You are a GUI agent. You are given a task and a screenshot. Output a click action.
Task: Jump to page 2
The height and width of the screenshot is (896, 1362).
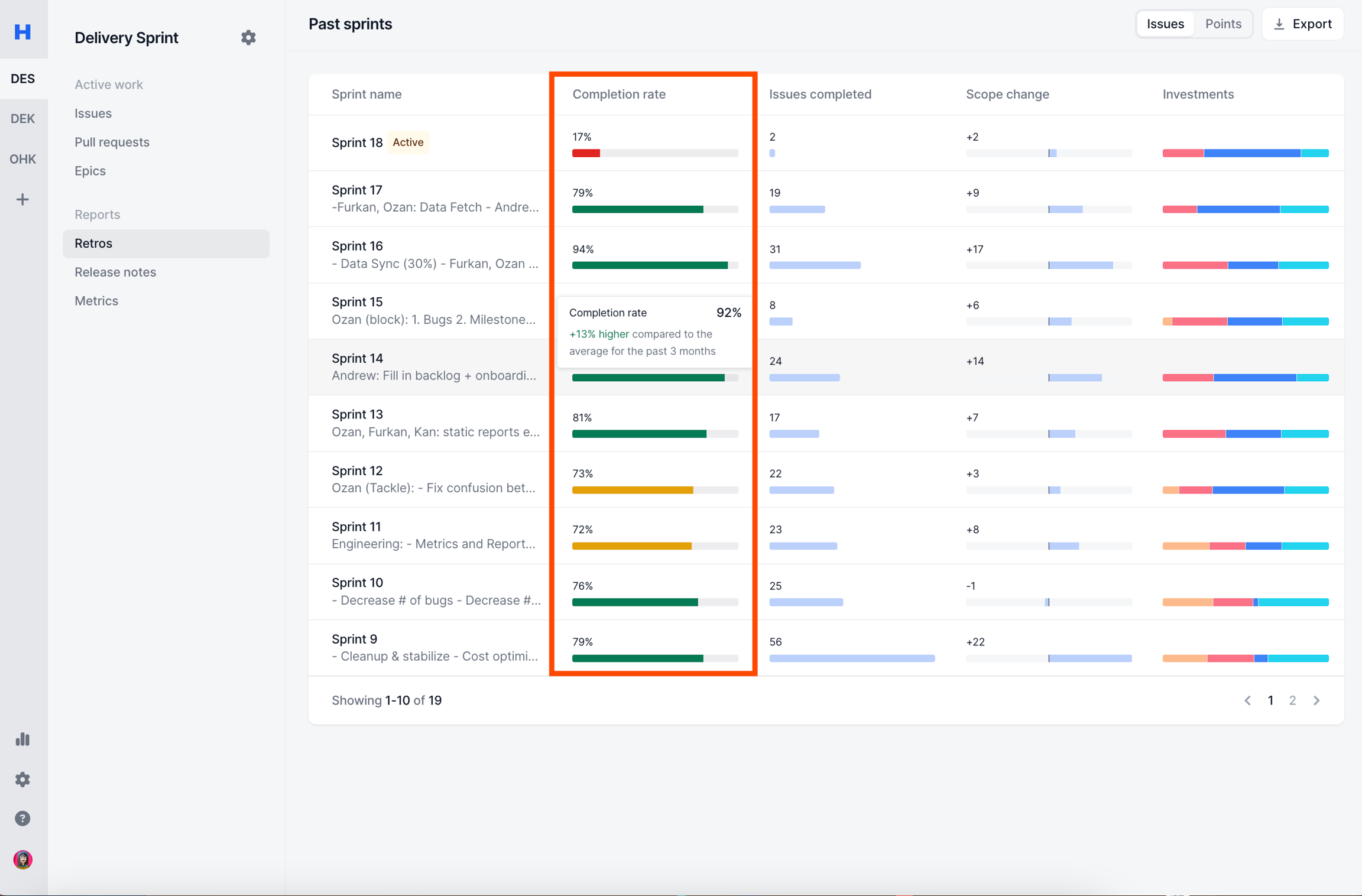(x=1292, y=700)
